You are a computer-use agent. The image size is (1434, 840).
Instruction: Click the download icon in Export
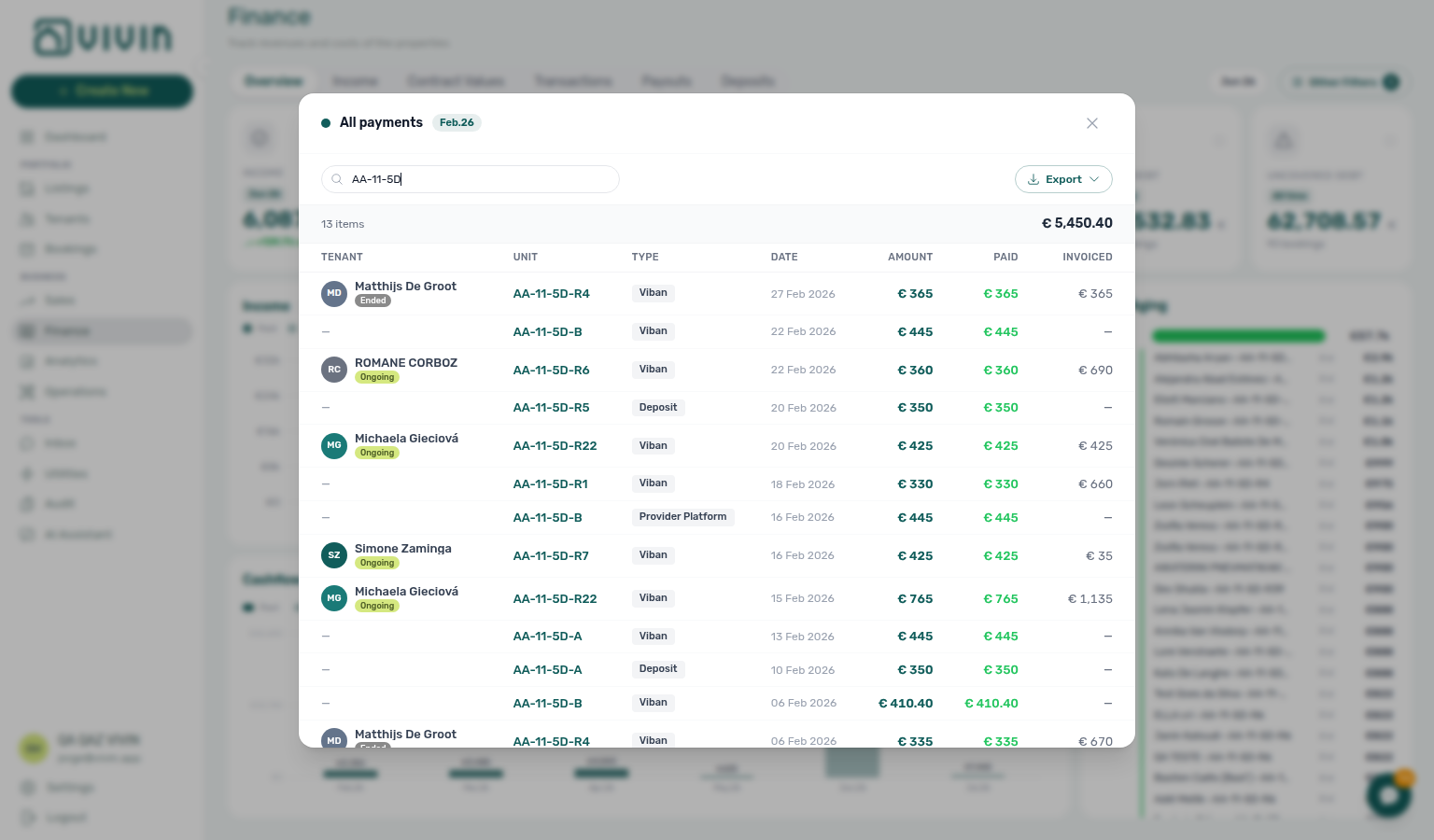pos(1033,179)
